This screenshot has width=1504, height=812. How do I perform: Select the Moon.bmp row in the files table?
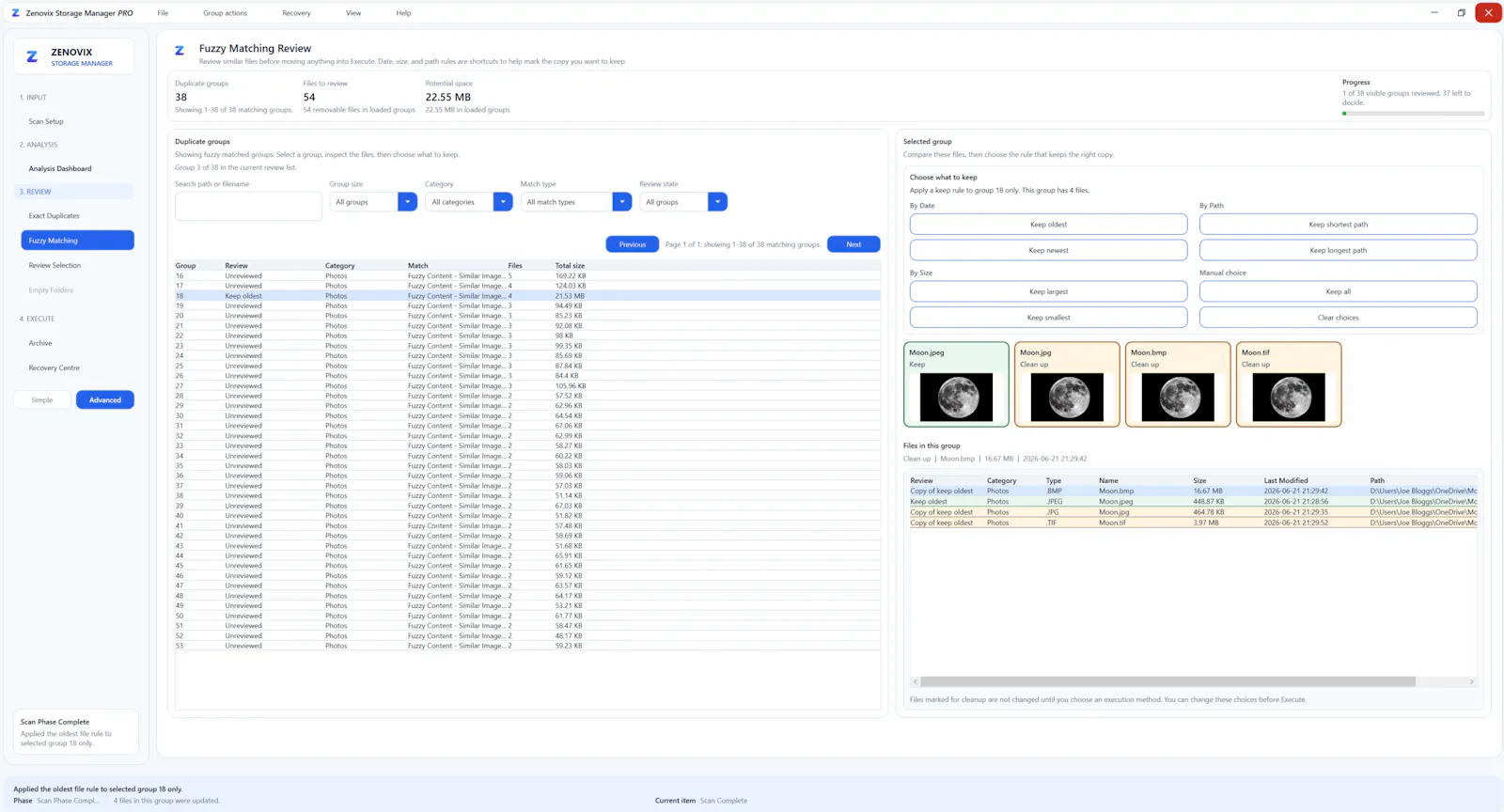point(1193,491)
